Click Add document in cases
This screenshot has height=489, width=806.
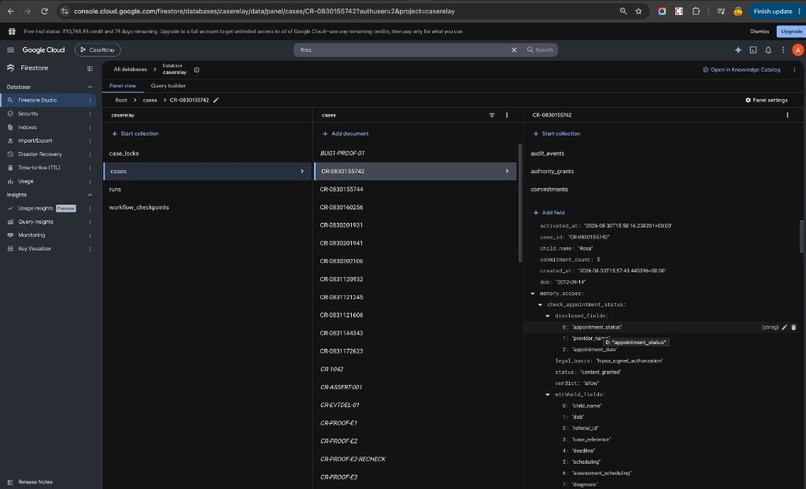coord(345,134)
